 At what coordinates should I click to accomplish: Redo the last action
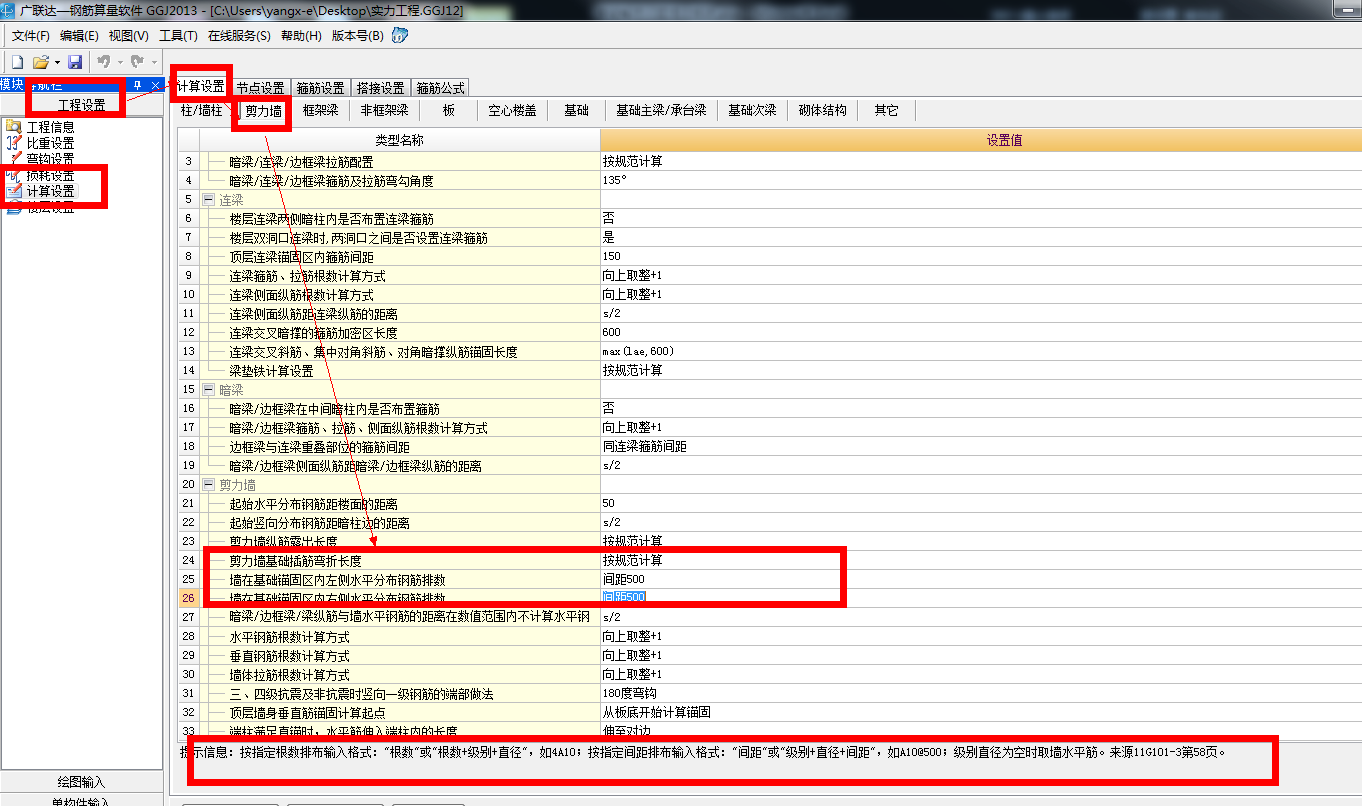pos(137,62)
